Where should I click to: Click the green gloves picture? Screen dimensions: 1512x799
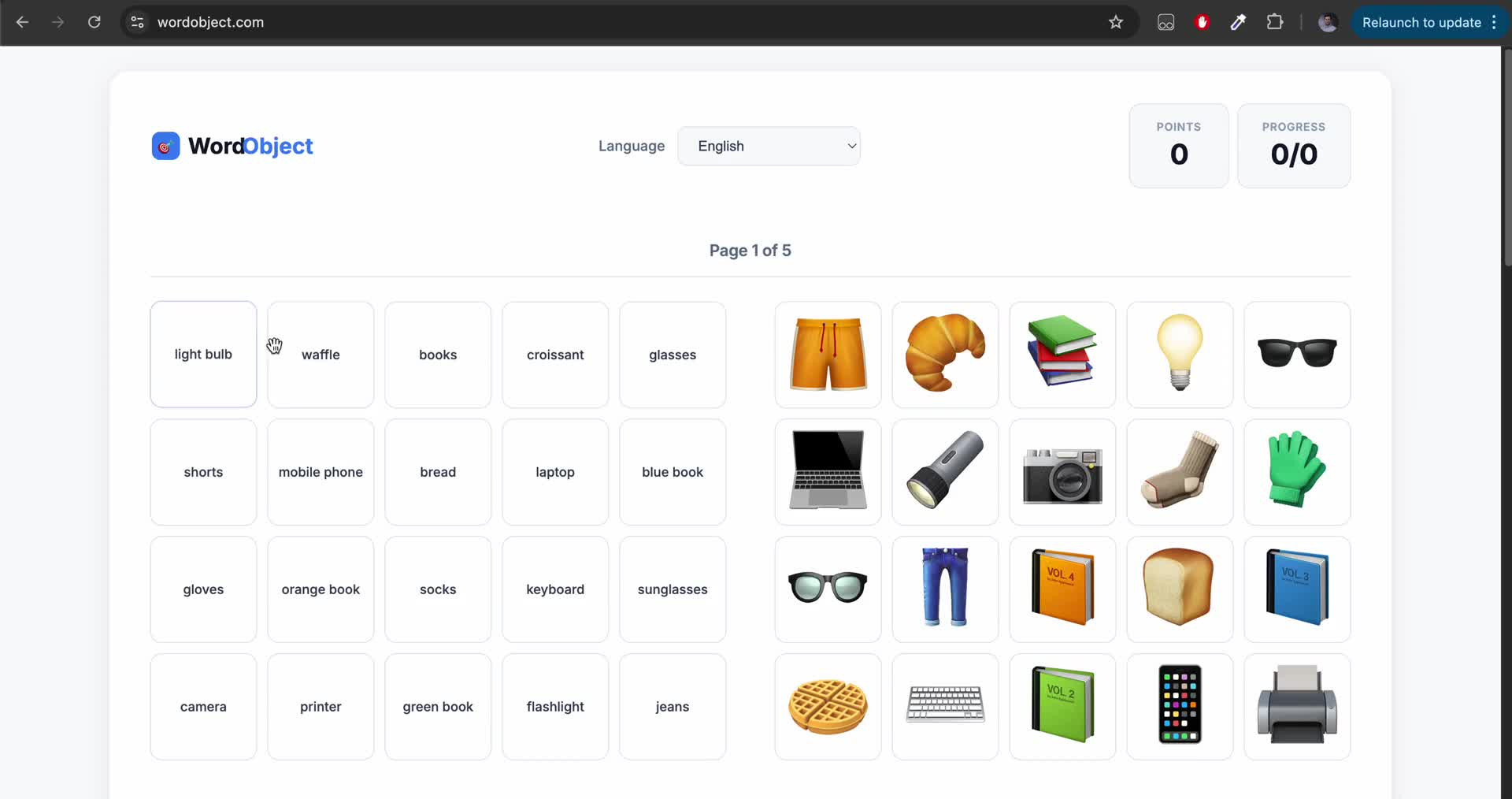point(1297,472)
